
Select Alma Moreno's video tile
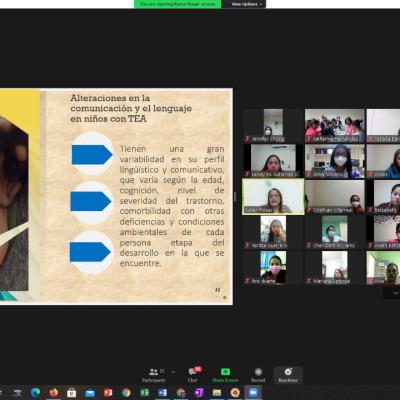point(335,161)
